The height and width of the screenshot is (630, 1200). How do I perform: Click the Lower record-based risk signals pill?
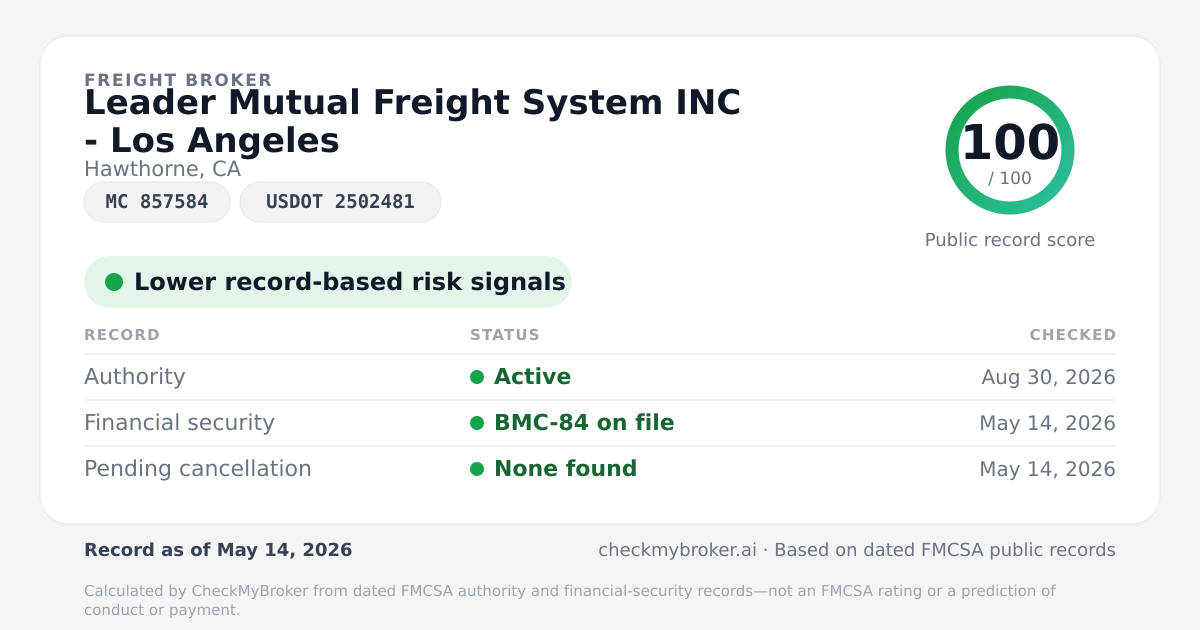(328, 282)
